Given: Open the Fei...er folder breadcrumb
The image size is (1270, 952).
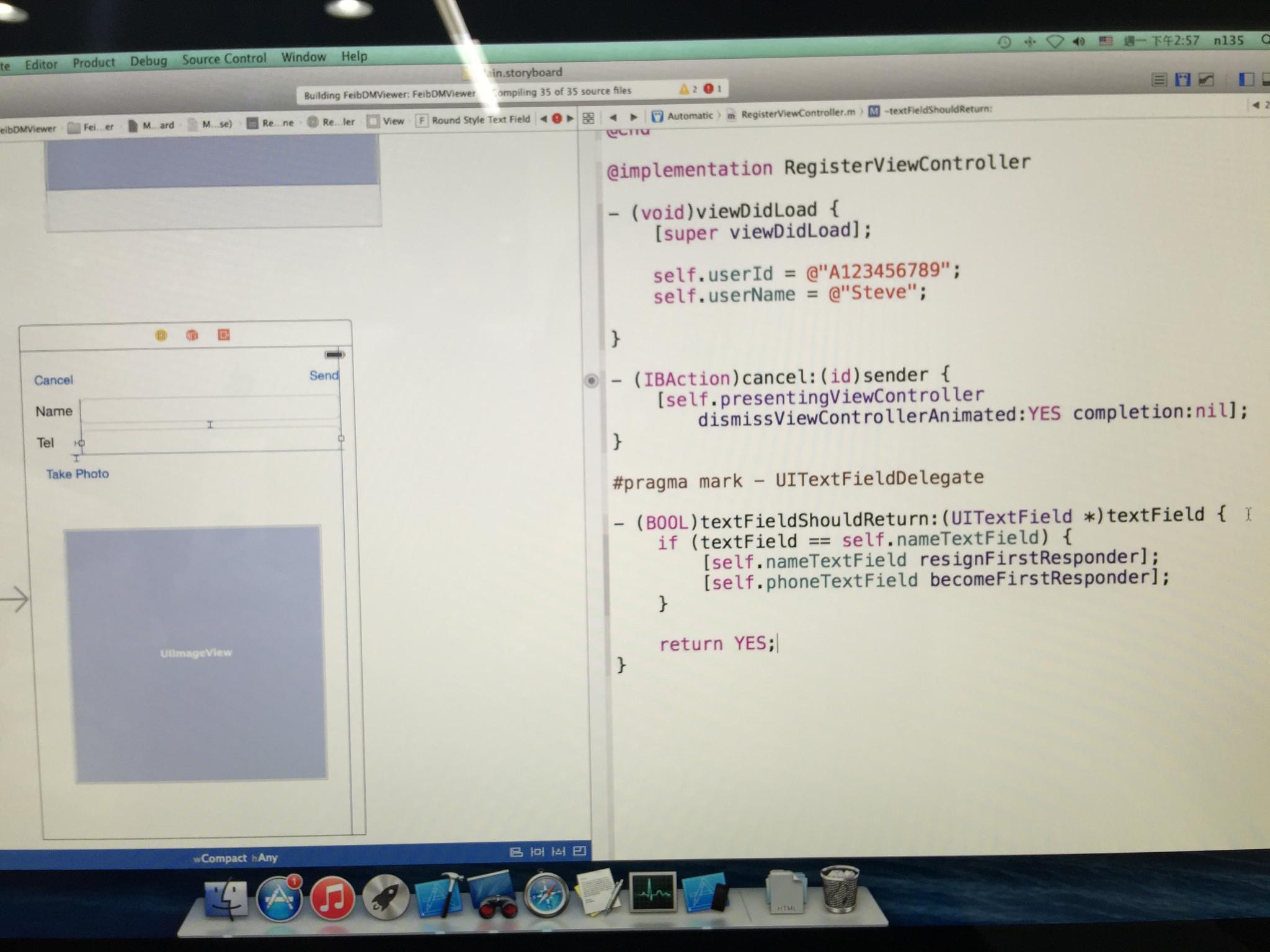Looking at the screenshot, I should click(91, 127).
